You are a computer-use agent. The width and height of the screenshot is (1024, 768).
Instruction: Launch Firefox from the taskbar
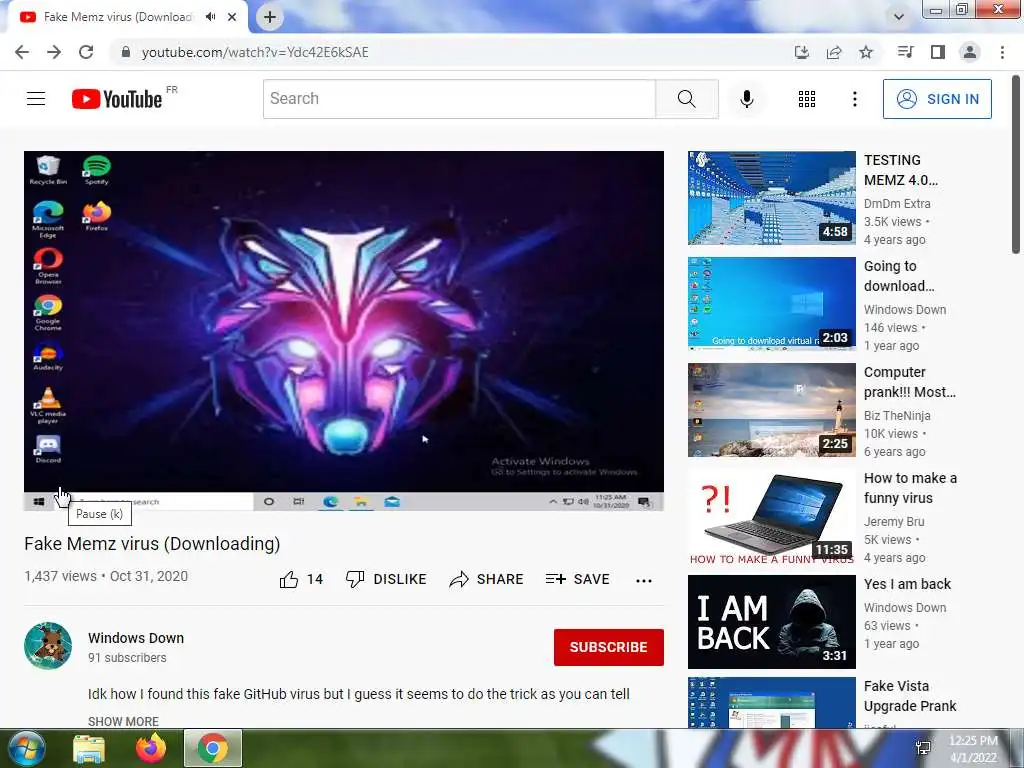[x=151, y=748]
